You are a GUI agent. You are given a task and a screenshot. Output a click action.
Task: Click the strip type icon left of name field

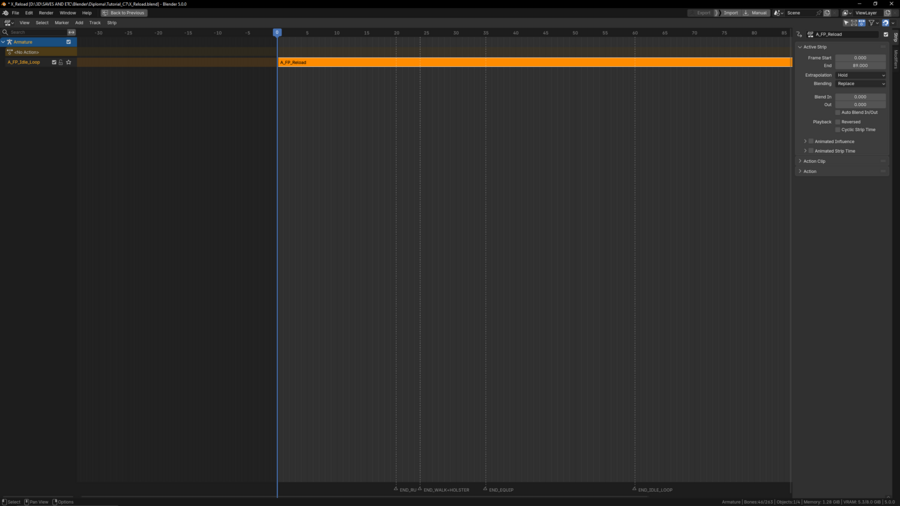[x=800, y=34]
